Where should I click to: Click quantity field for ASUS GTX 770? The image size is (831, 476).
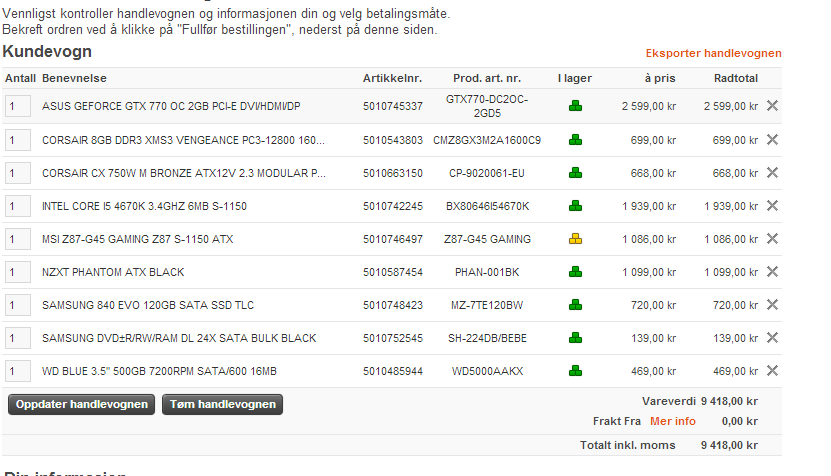coord(17,106)
